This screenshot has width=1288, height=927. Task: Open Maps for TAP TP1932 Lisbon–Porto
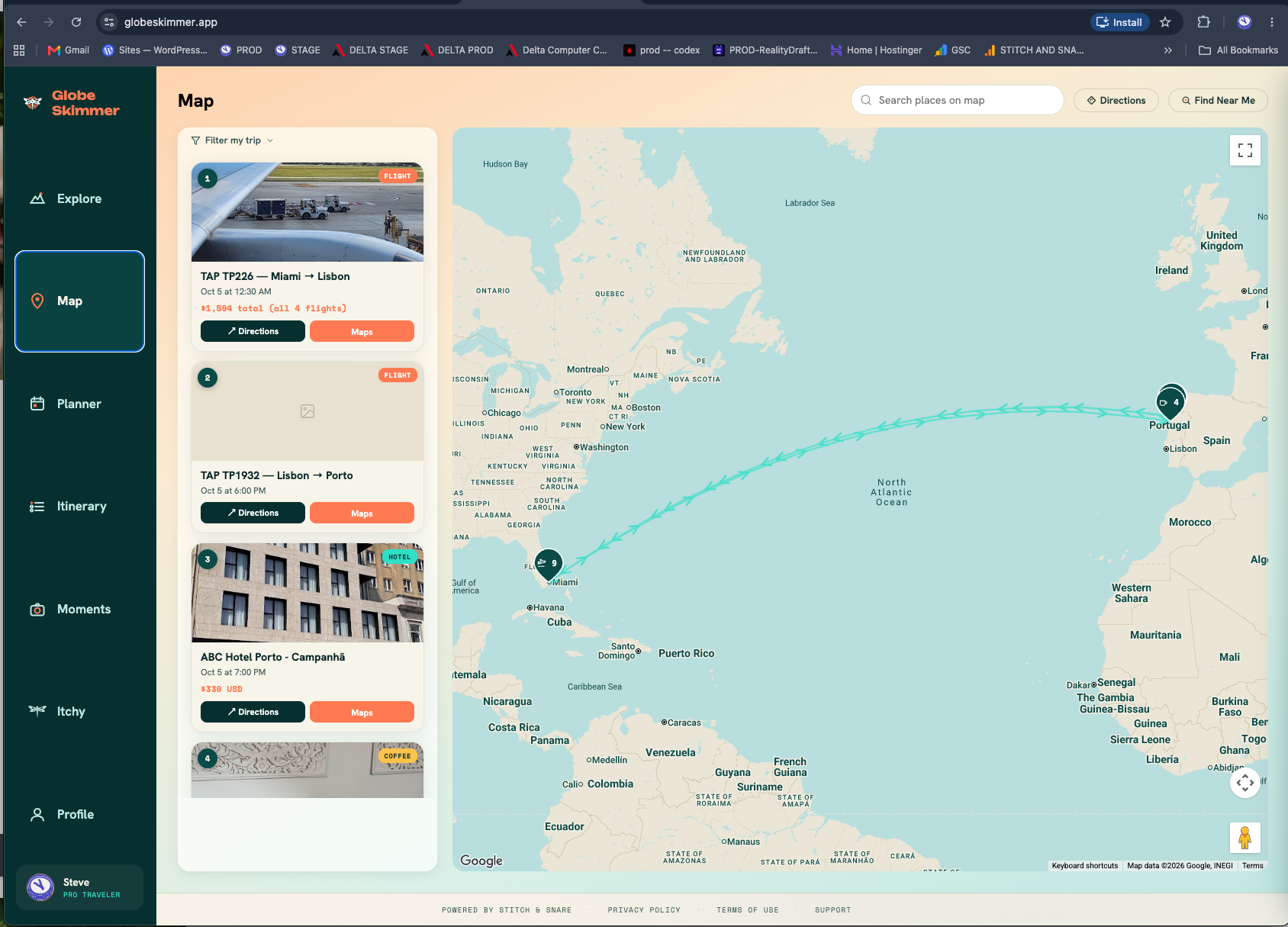tap(362, 513)
